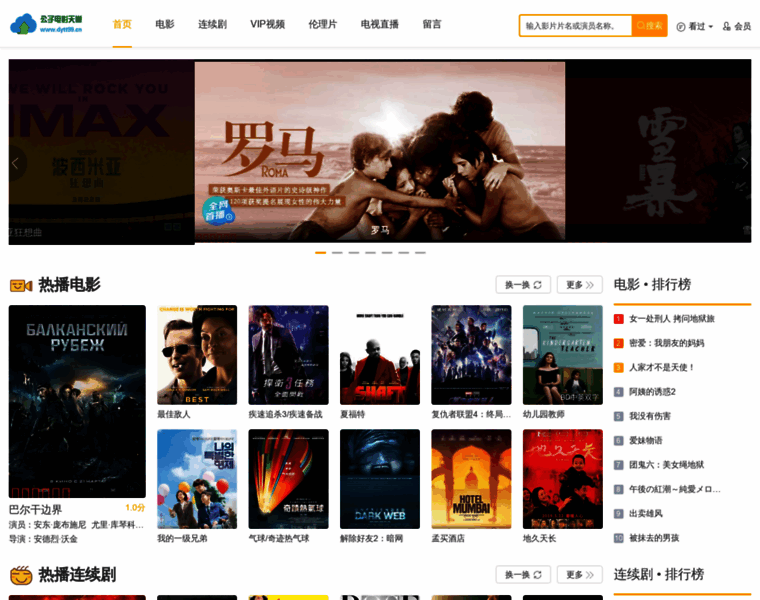
Task: Focus the movie name search input field
Action: click(575, 26)
